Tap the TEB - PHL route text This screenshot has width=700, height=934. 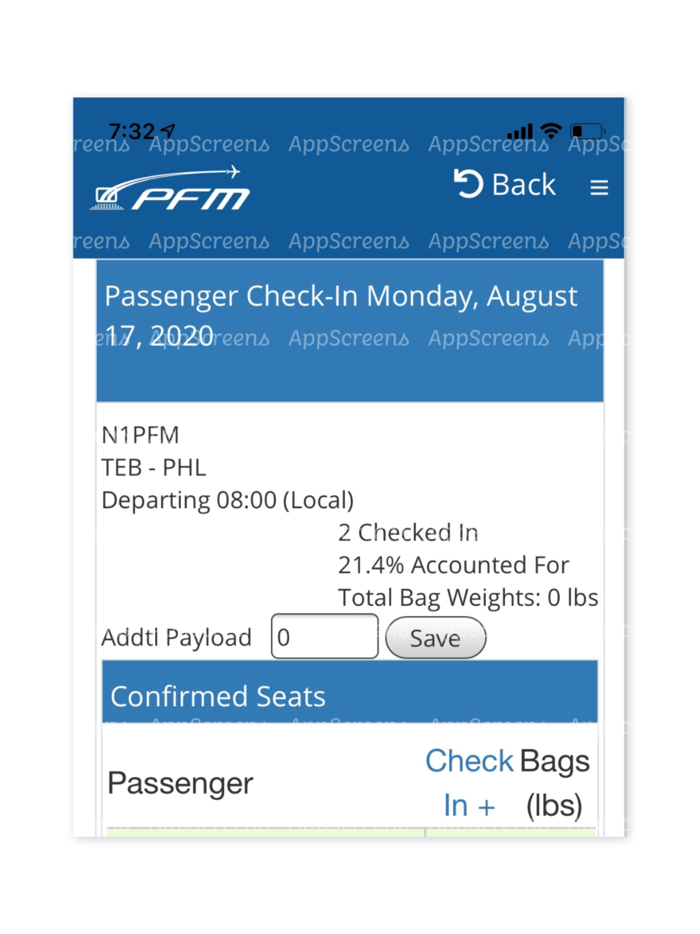pos(153,467)
